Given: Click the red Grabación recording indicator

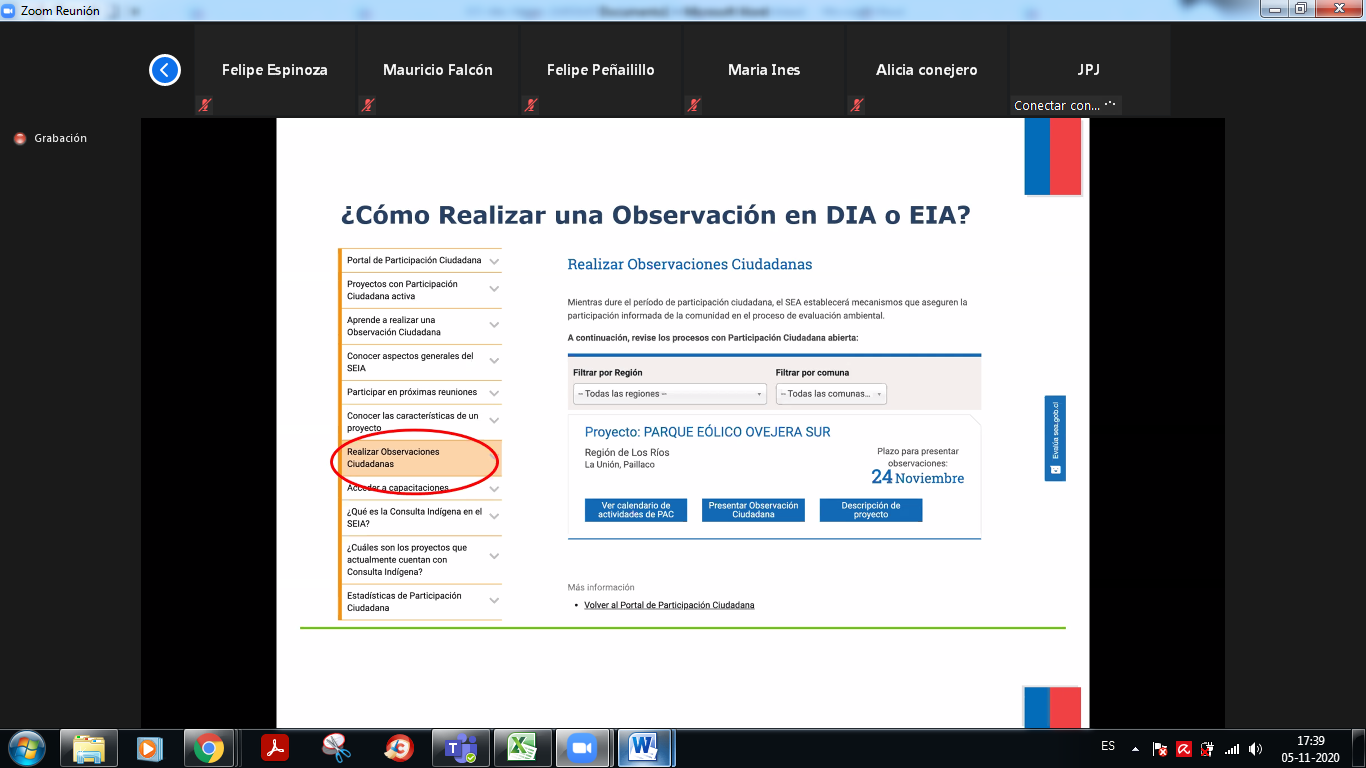Looking at the screenshot, I should pos(20,139).
